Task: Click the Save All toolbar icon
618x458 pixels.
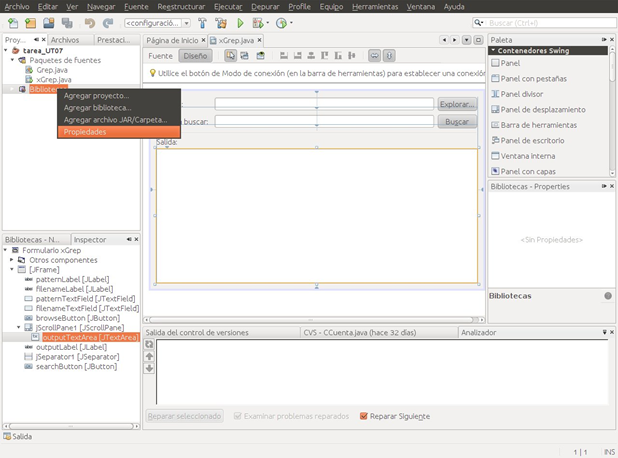Action: click(x=67, y=23)
